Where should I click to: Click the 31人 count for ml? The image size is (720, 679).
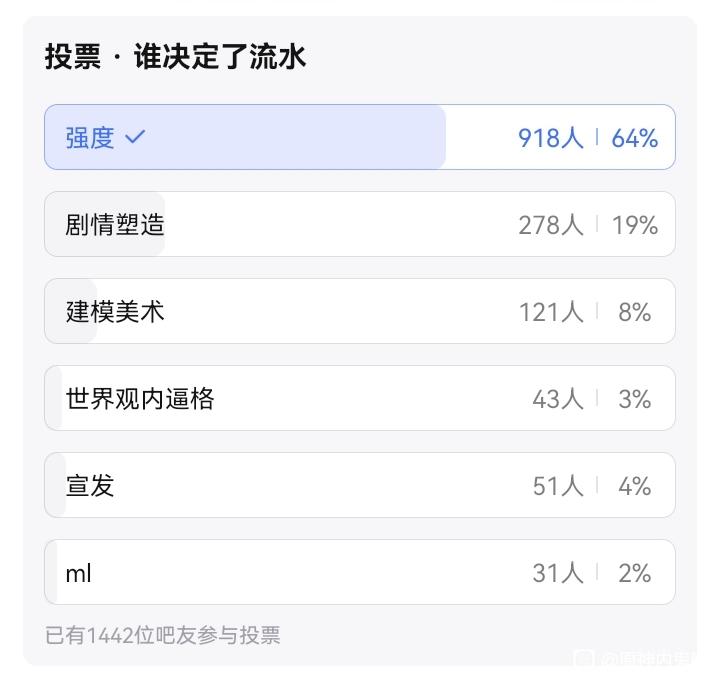(x=557, y=573)
